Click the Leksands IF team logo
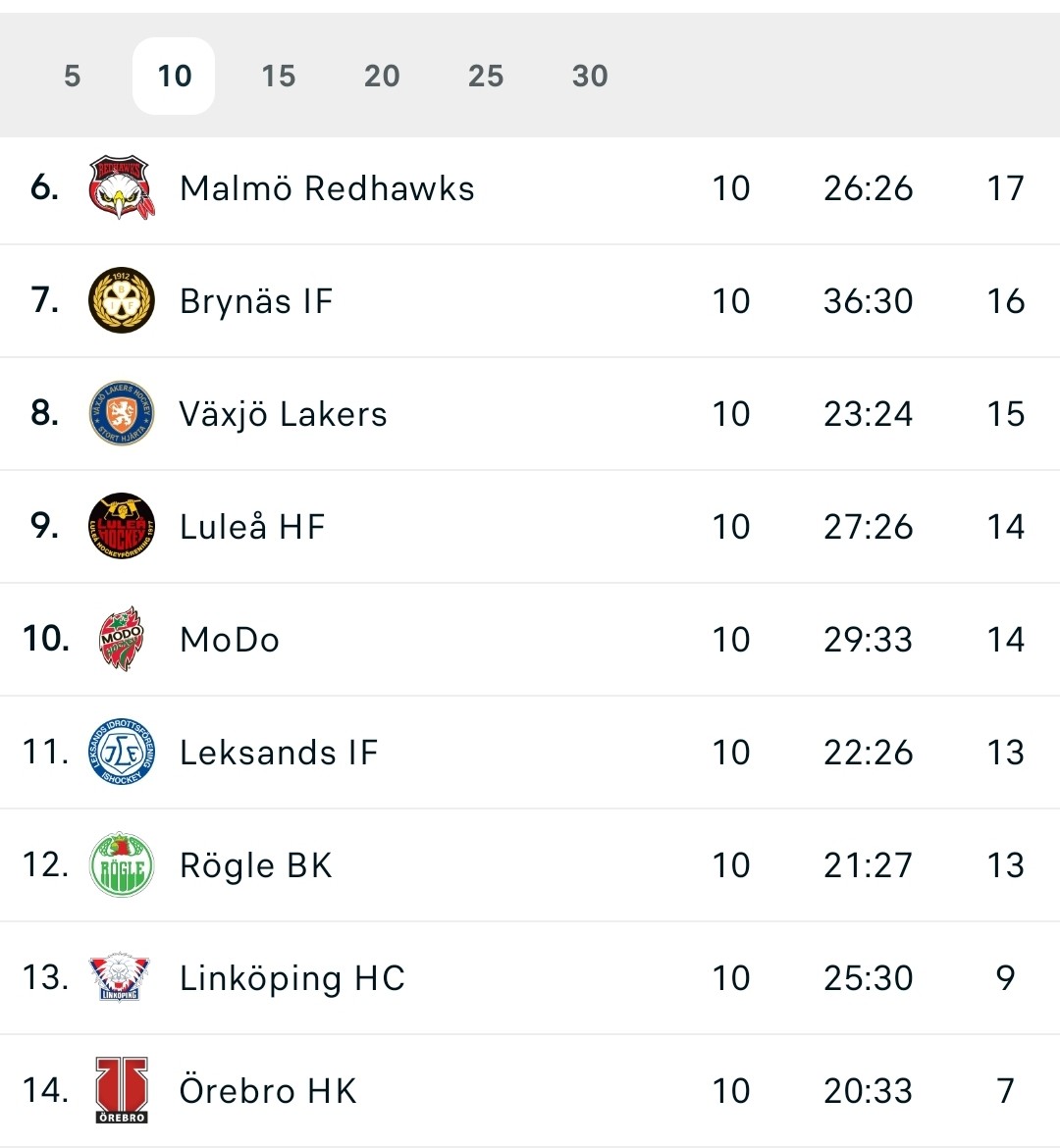This screenshot has height=1148, width=1060. (x=121, y=753)
